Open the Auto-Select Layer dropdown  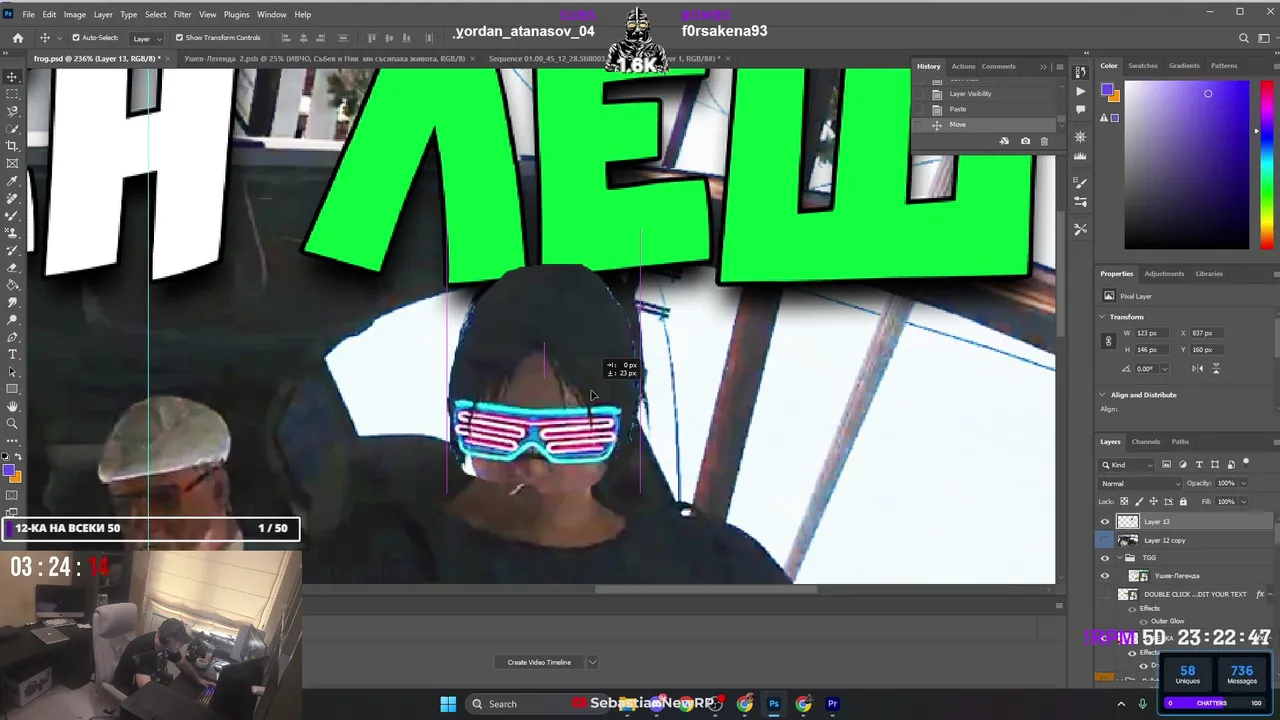[x=147, y=38]
